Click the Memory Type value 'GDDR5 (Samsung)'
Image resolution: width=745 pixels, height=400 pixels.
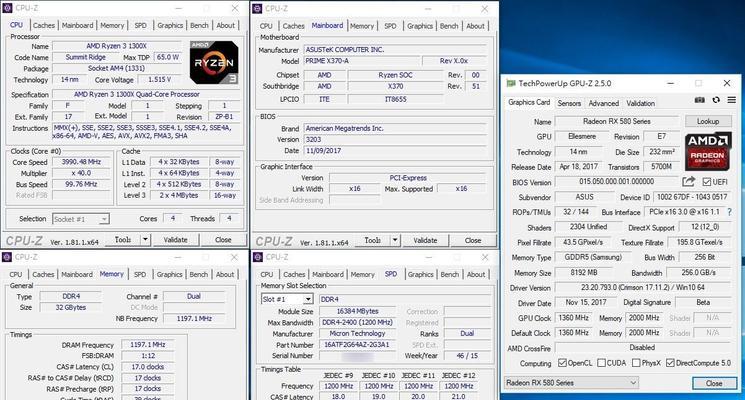(x=593, y=257)
